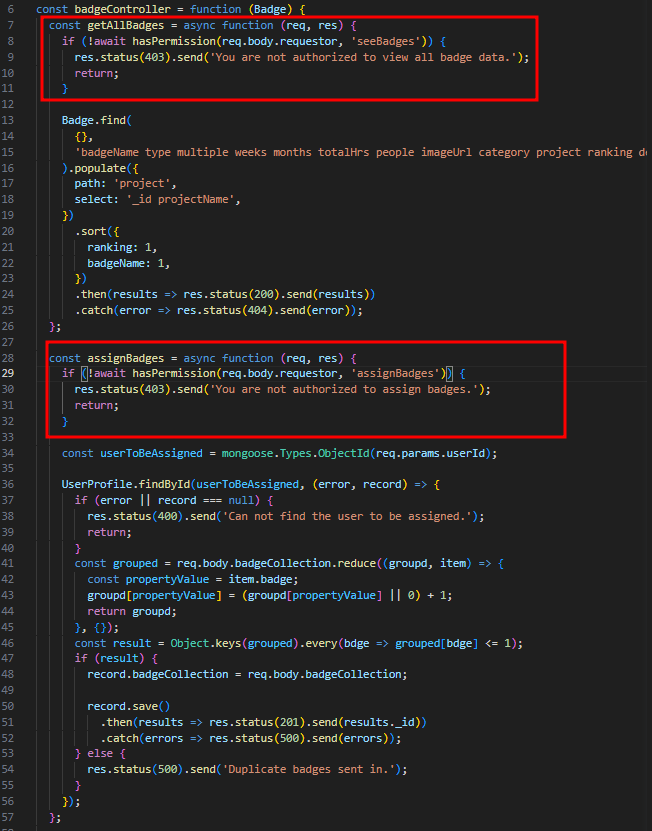
Task: Click Object.keys on line 46
Action: [206, 643]
